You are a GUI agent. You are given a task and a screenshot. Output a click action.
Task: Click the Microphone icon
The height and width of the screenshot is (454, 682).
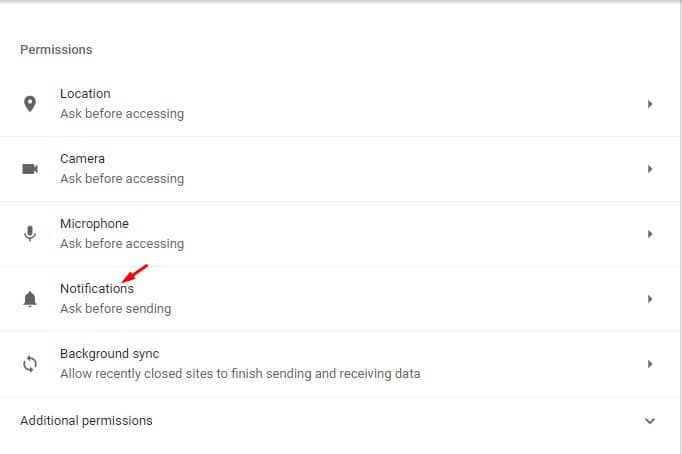pyautogui.click(x=30, y=234)
